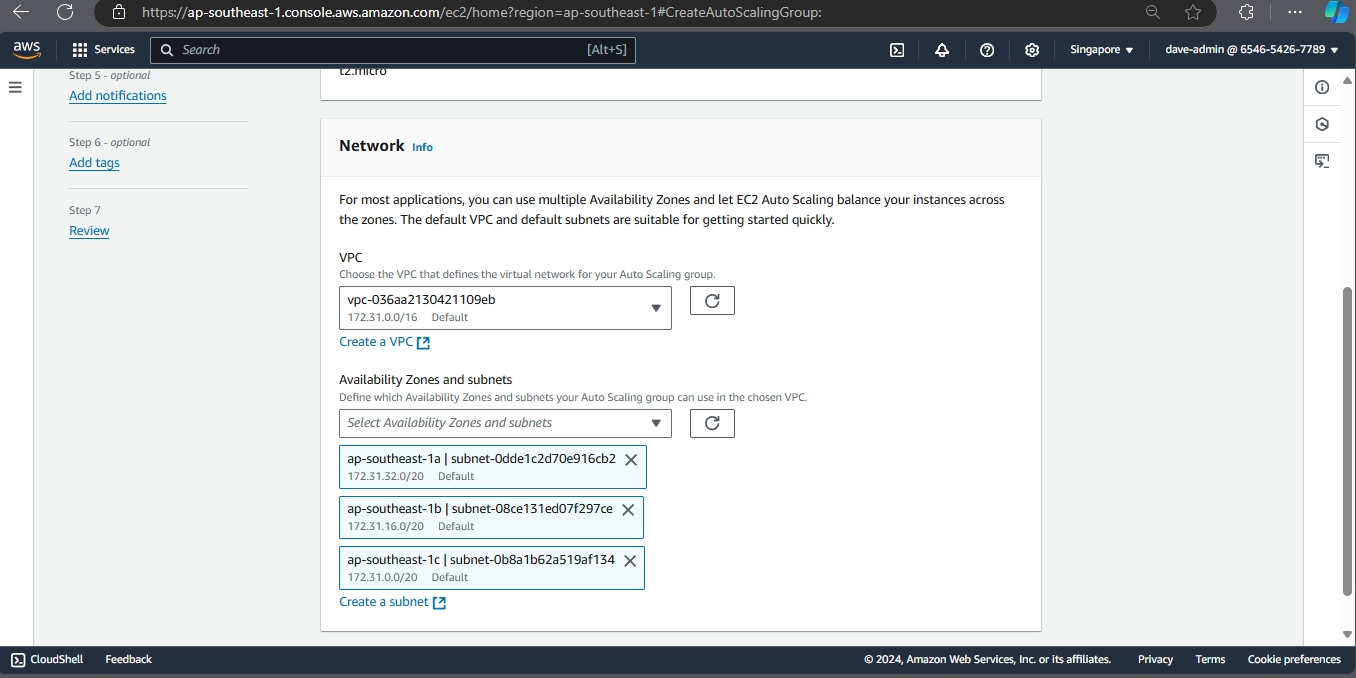The width and height of the screenshot is (1356, 678).
Task: Remove the ap-southeast-1a subnet selection
Action: pyautogui.click(x=631, y=460)
